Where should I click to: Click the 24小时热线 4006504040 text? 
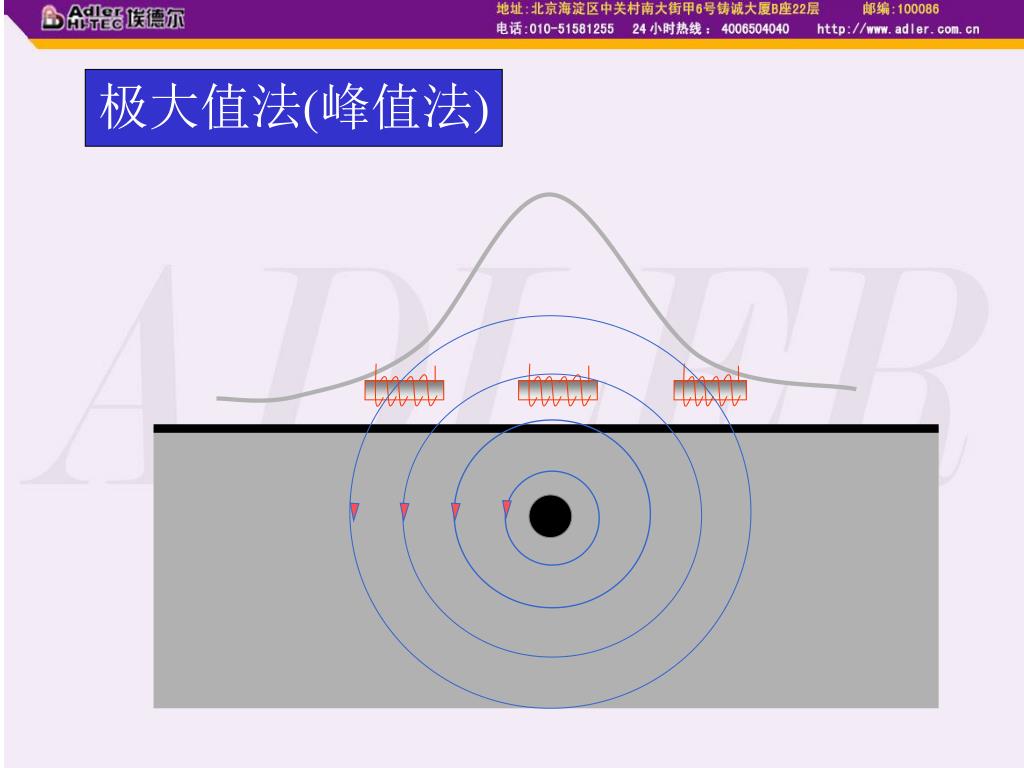711,29
